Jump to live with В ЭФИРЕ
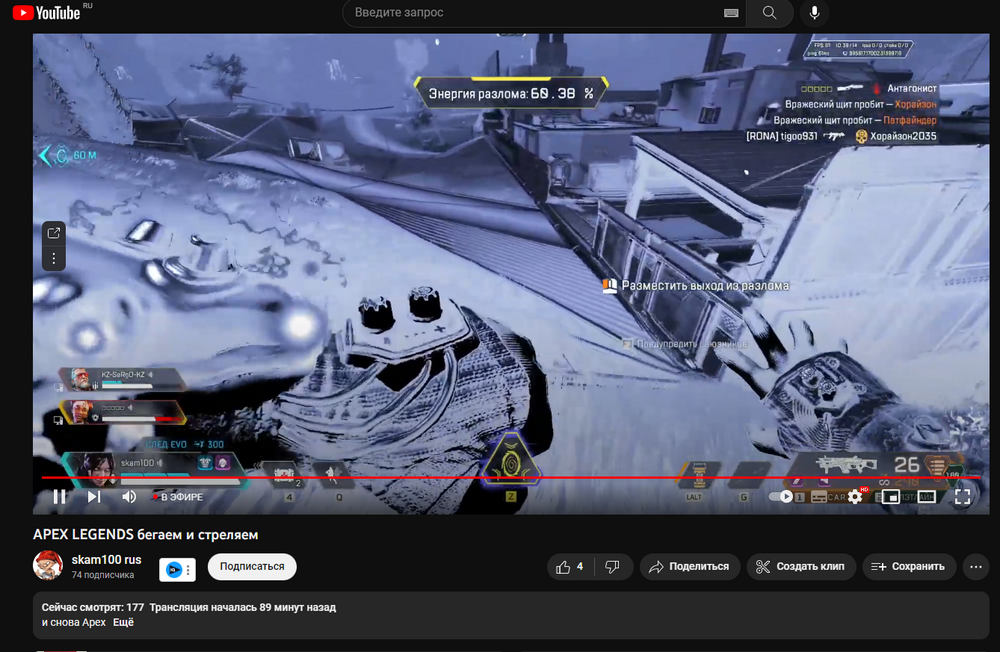Image resolution: width=1000 pixels, height=652 pixels. [x=178, y=497]
